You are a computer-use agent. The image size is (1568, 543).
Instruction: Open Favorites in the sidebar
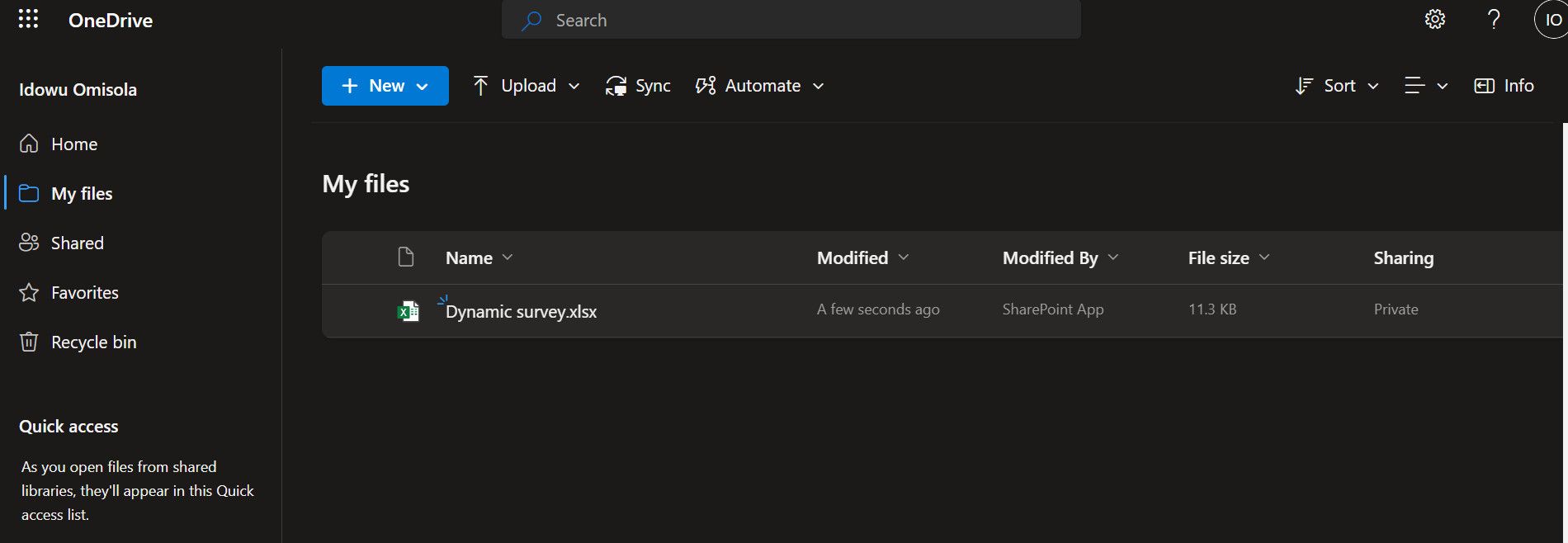pos(84,293)
